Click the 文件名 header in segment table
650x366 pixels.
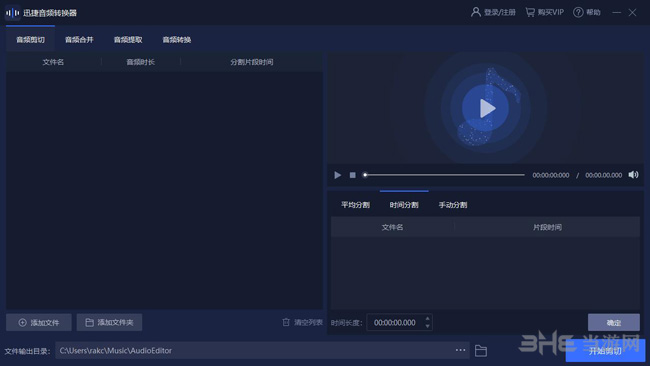[392, 227]
